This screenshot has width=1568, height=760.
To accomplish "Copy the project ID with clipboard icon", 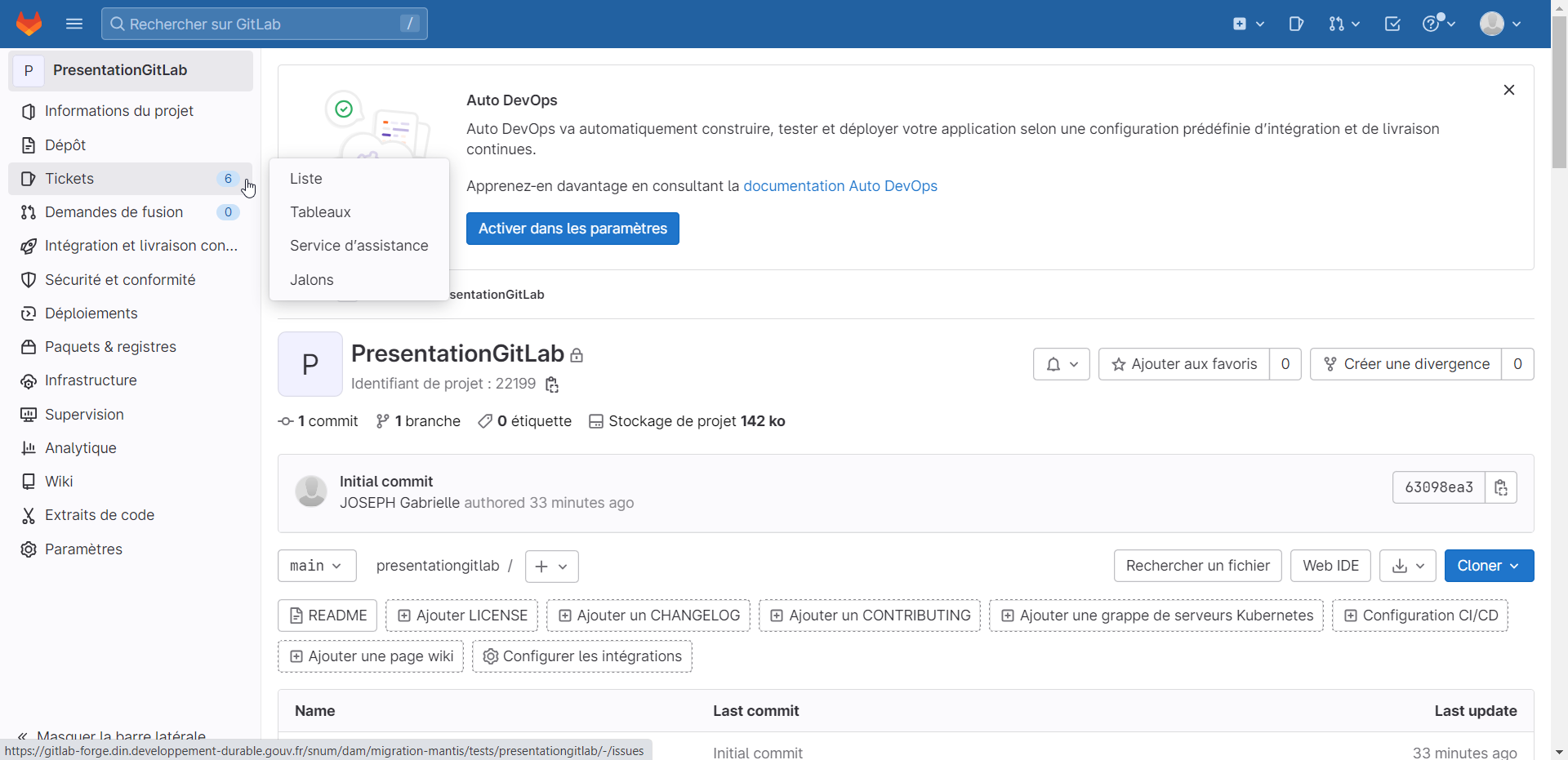I will [552, 384].
